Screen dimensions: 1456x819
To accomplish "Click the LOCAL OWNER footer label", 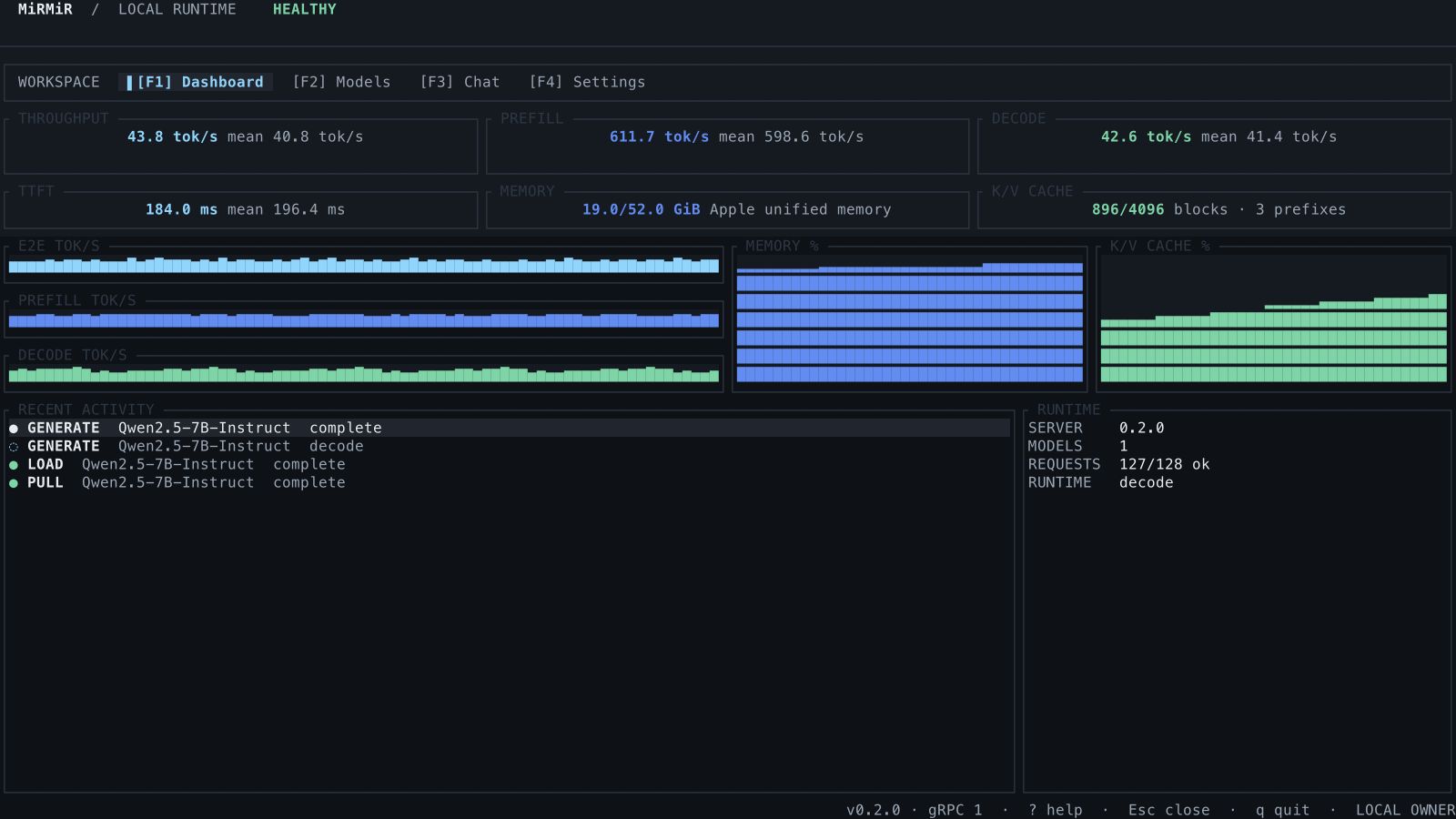I will pos(1406,810).
